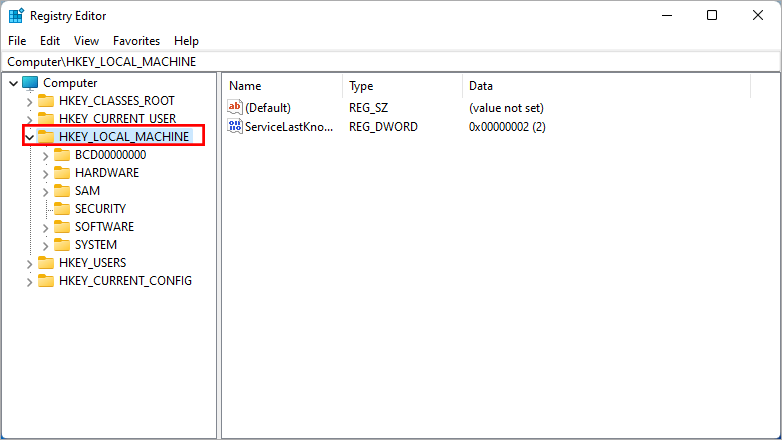Image resolution: width=782 pixels, height=440 pixels.
Task: Expand the HKEY_USERS key
Action: (29, 263)
